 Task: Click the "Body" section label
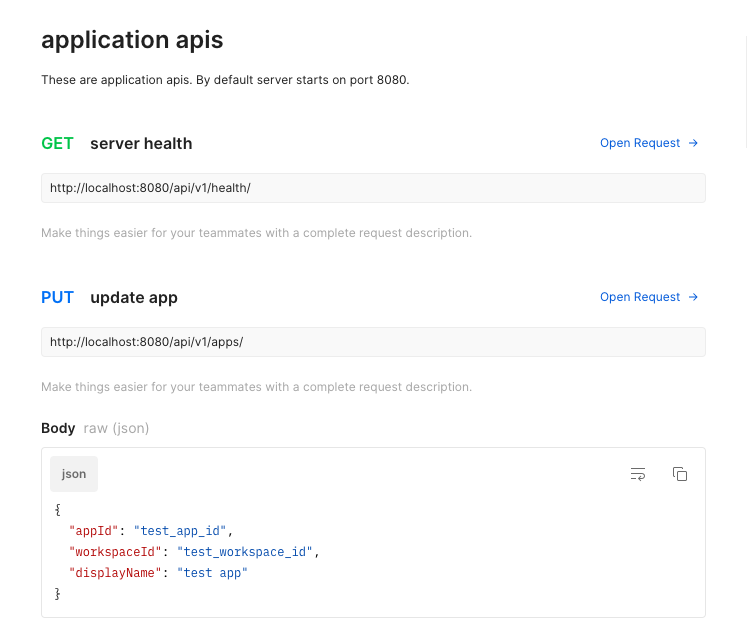click(58, 428)
